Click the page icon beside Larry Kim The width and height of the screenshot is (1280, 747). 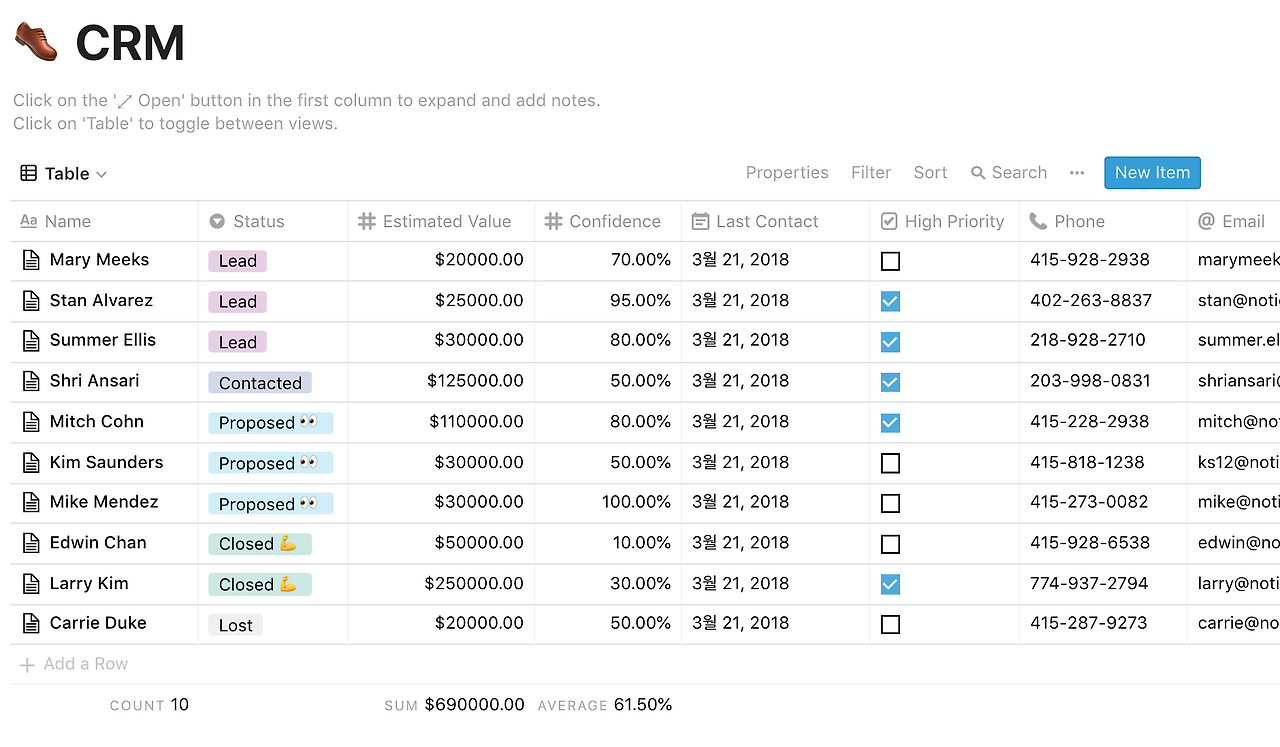31,584
